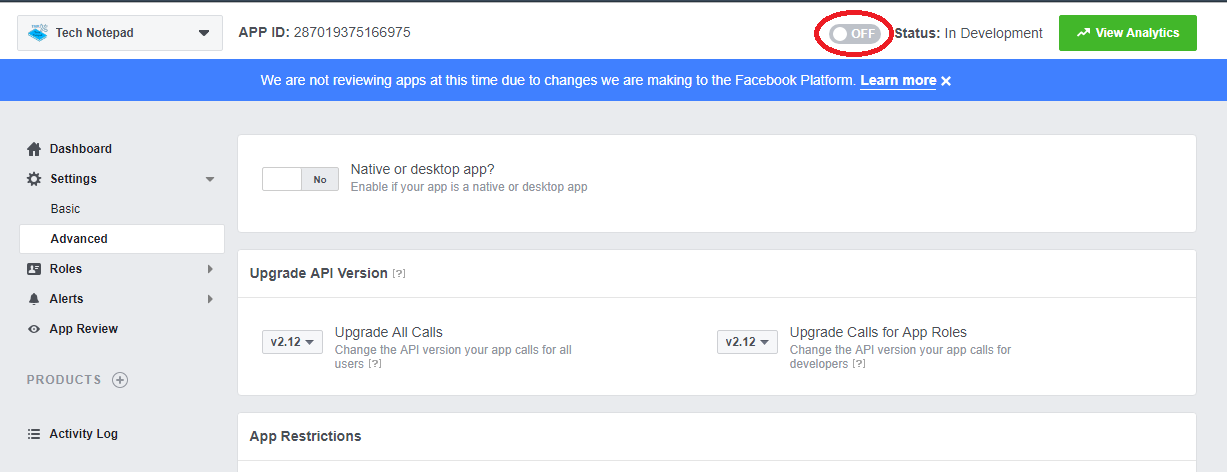Click the Alerts bell icon

coord(34,299)
